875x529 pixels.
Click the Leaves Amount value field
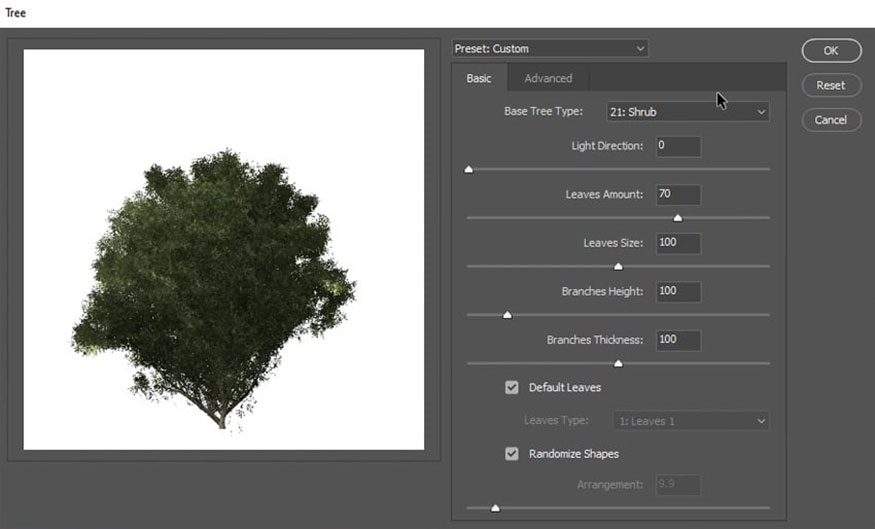click(678, 194)
